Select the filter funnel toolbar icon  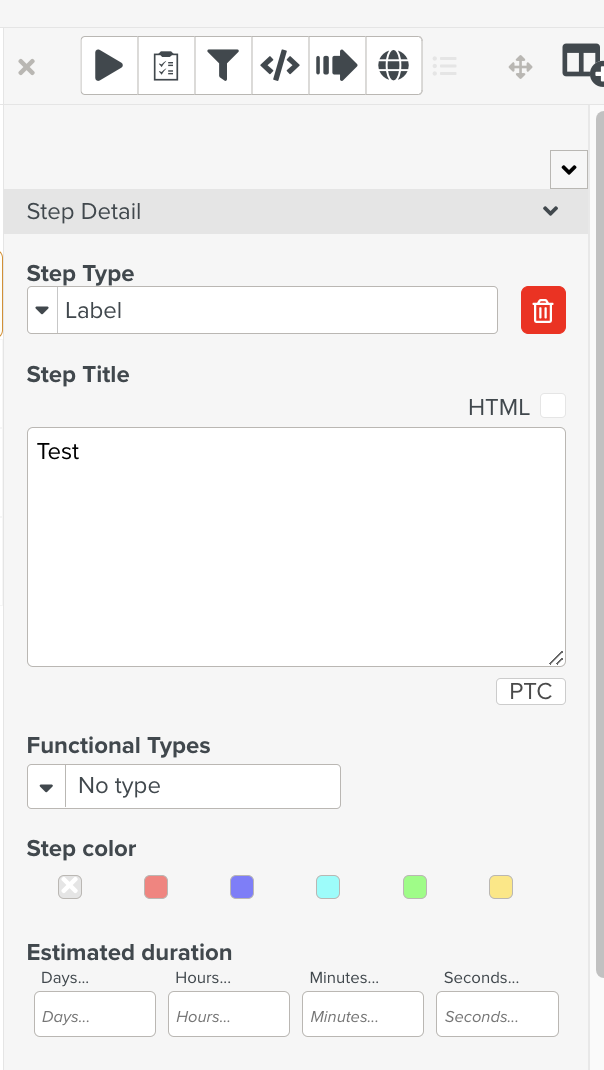(222, 65)
